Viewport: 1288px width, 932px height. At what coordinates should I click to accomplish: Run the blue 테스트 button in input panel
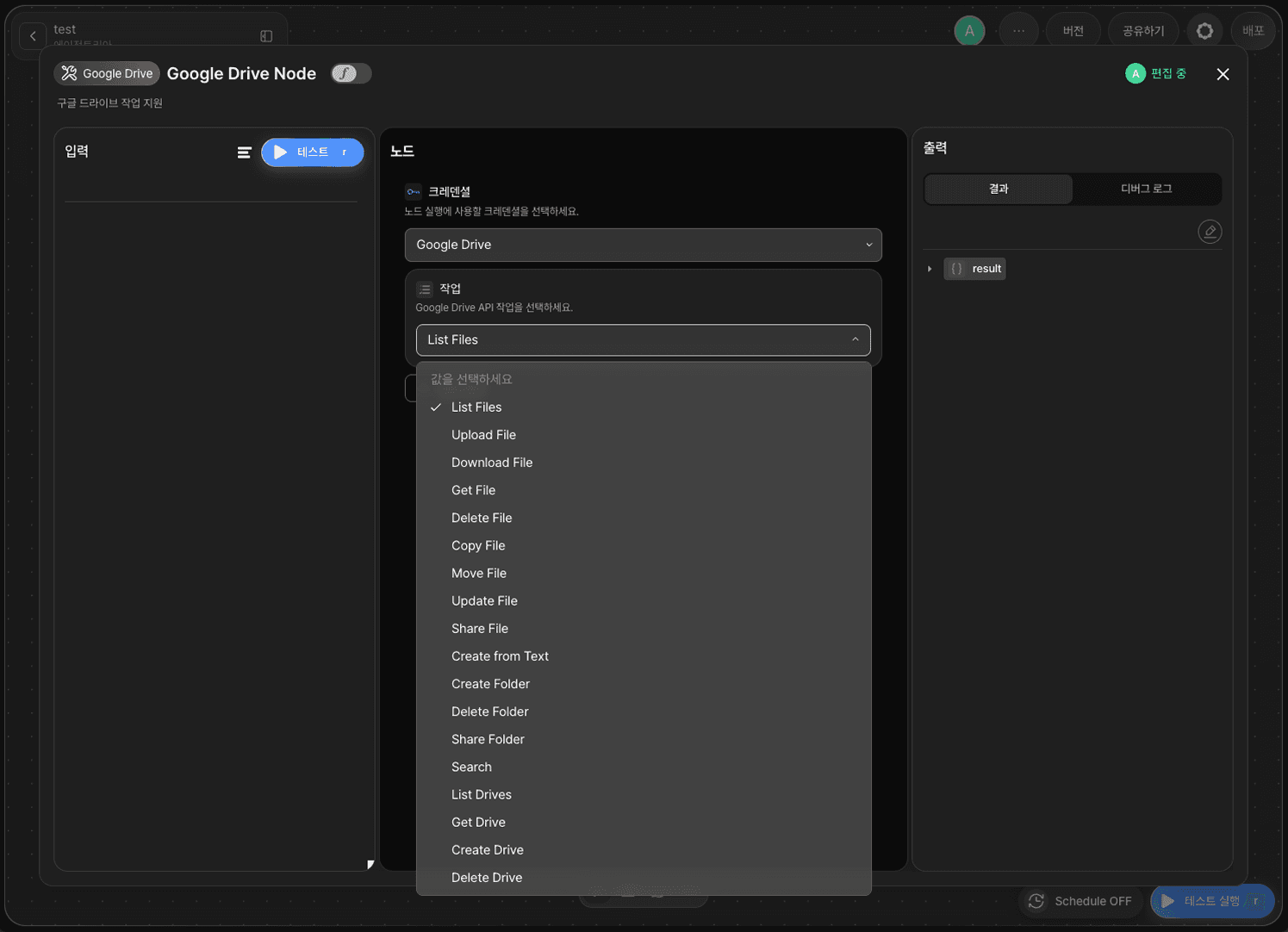pyautogui.click(x=313, y=152)
